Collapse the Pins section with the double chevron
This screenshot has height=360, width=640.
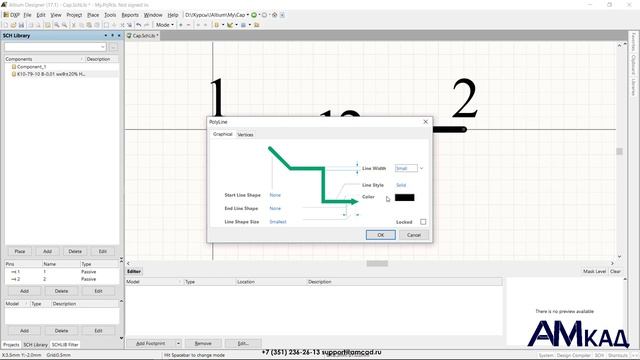[121, 260]
